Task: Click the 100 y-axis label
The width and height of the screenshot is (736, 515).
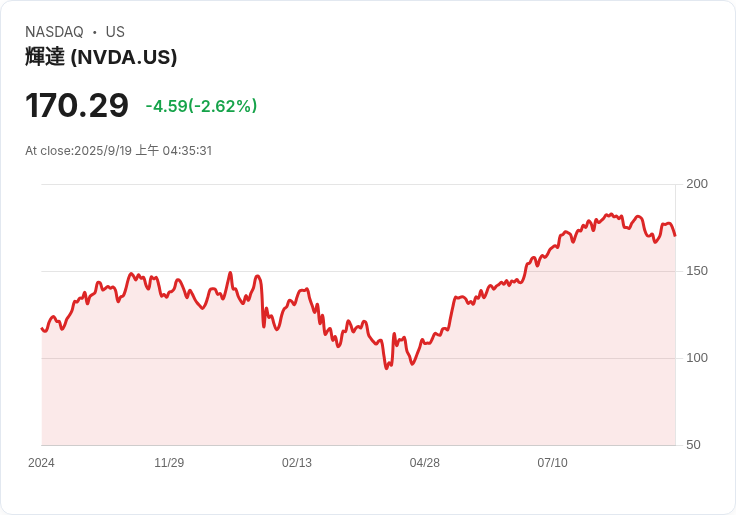Action: [697, 358]
